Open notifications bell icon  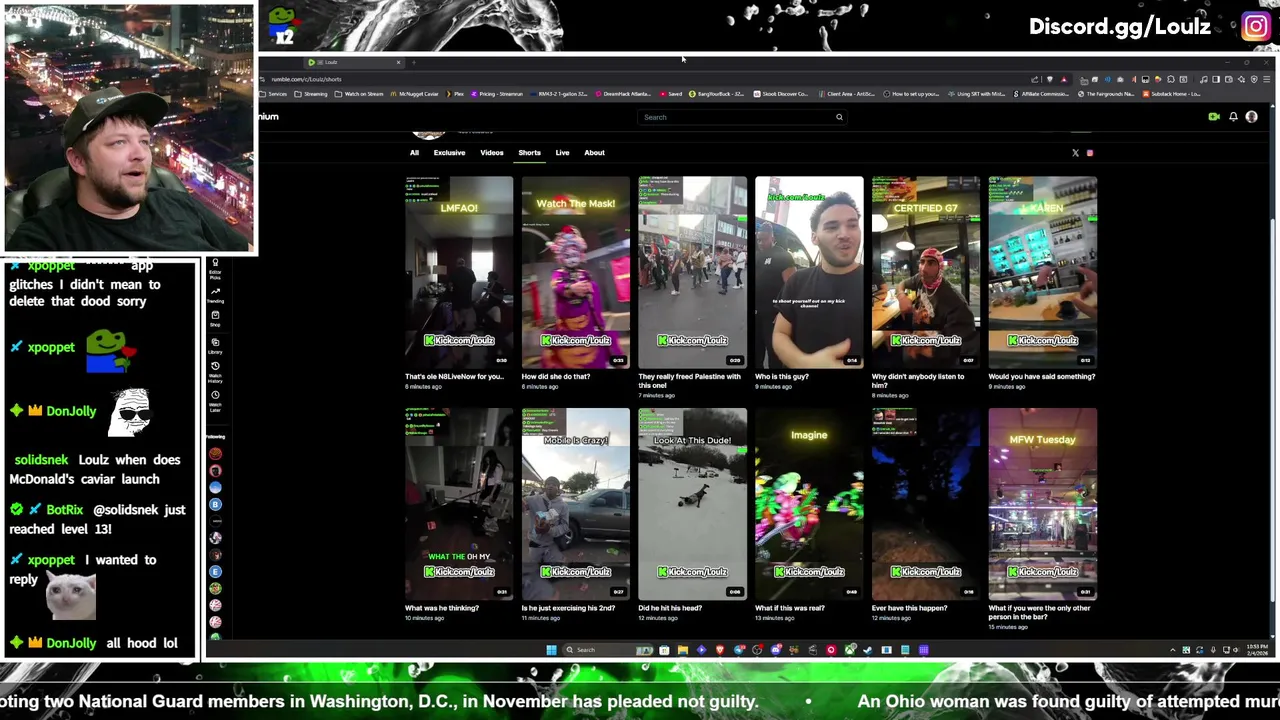click(1233, 117)
